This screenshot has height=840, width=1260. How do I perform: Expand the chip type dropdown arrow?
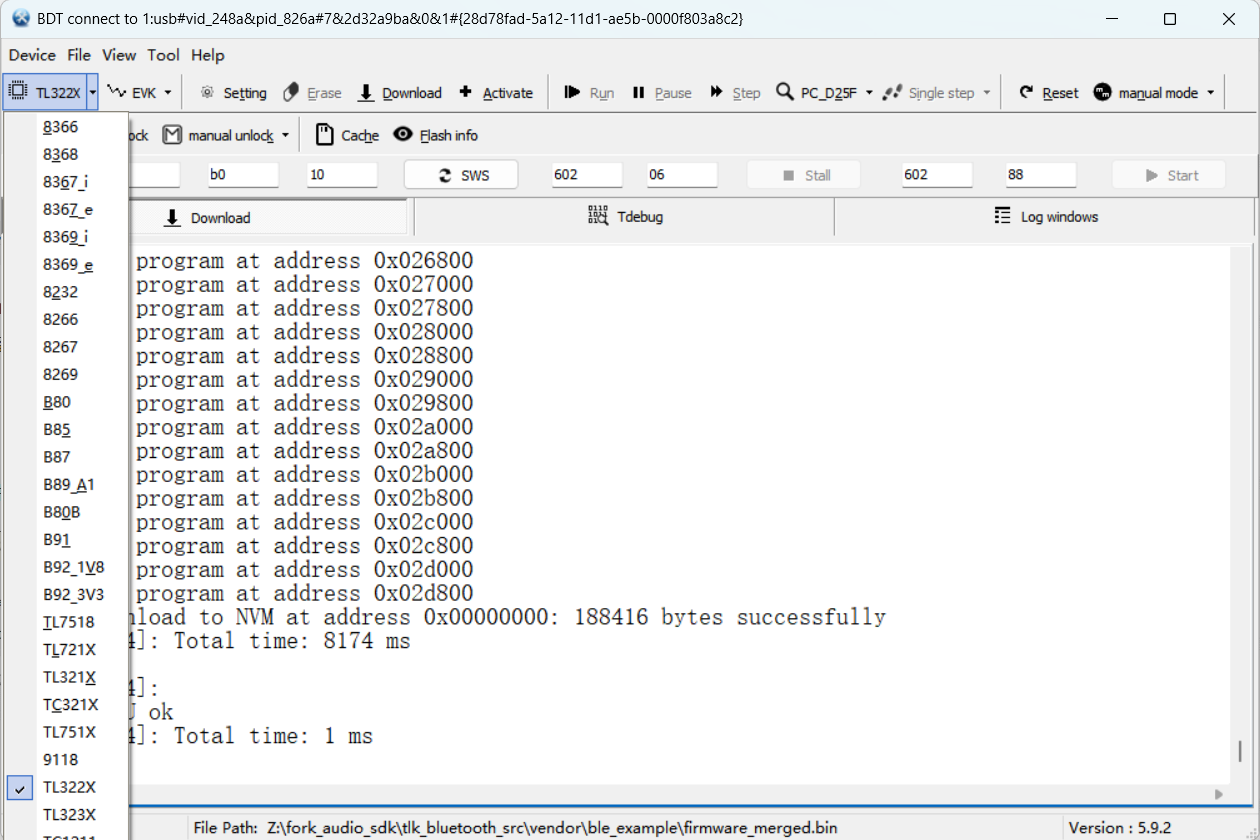(92, 92)
